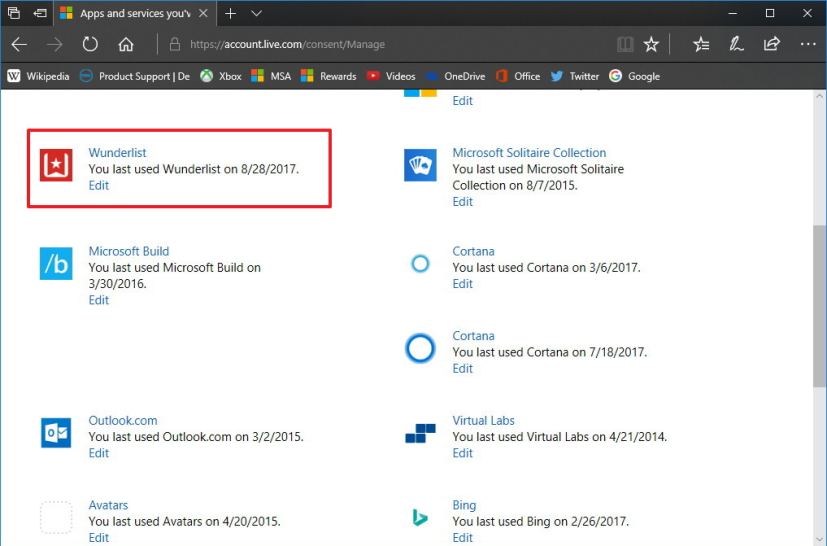Edit Bing permissions
This screenshot has width=827, height=546.
point(463,537)
